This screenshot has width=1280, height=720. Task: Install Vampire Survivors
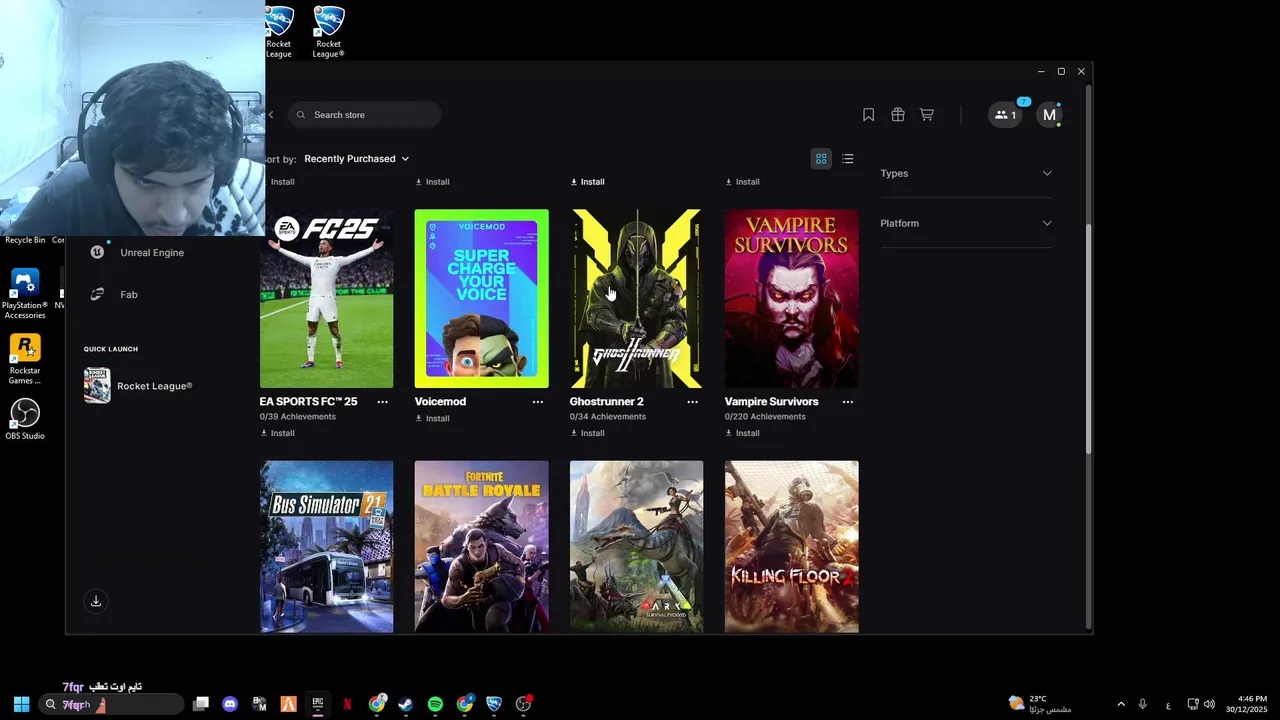point(743,433)
